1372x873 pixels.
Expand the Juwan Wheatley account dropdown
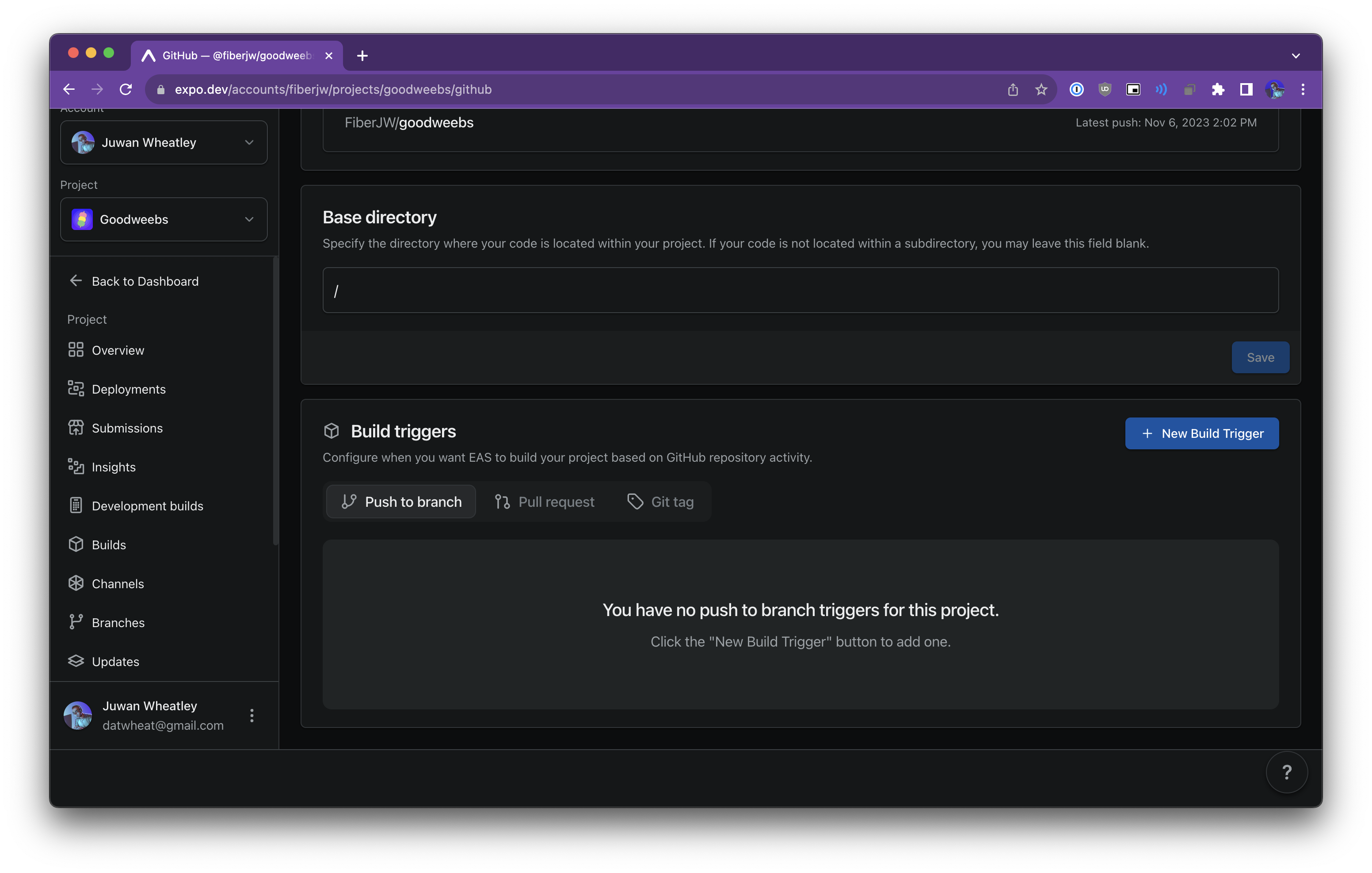(164, 142)
